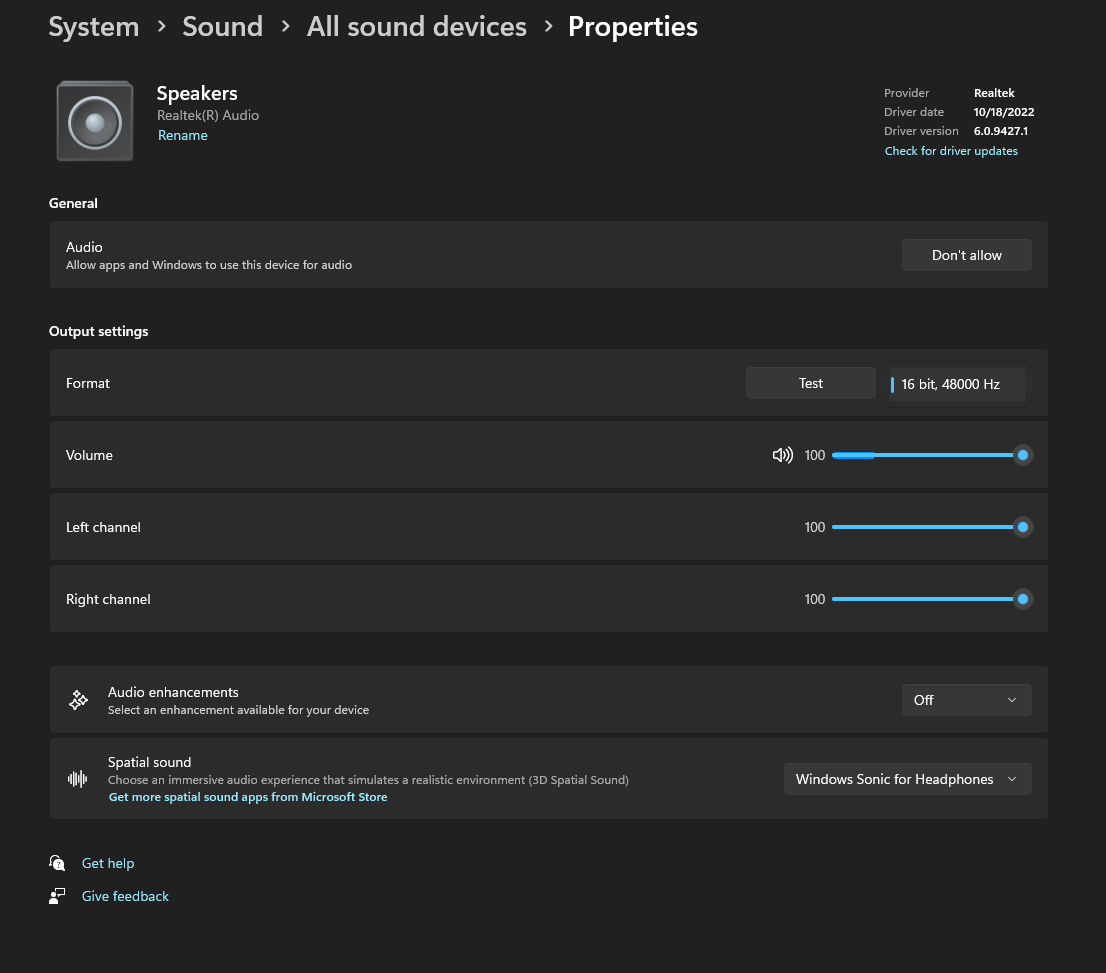This screenshot has height=973, width=1106.
Task: Test the speaker output format
Action: [810, 383]
